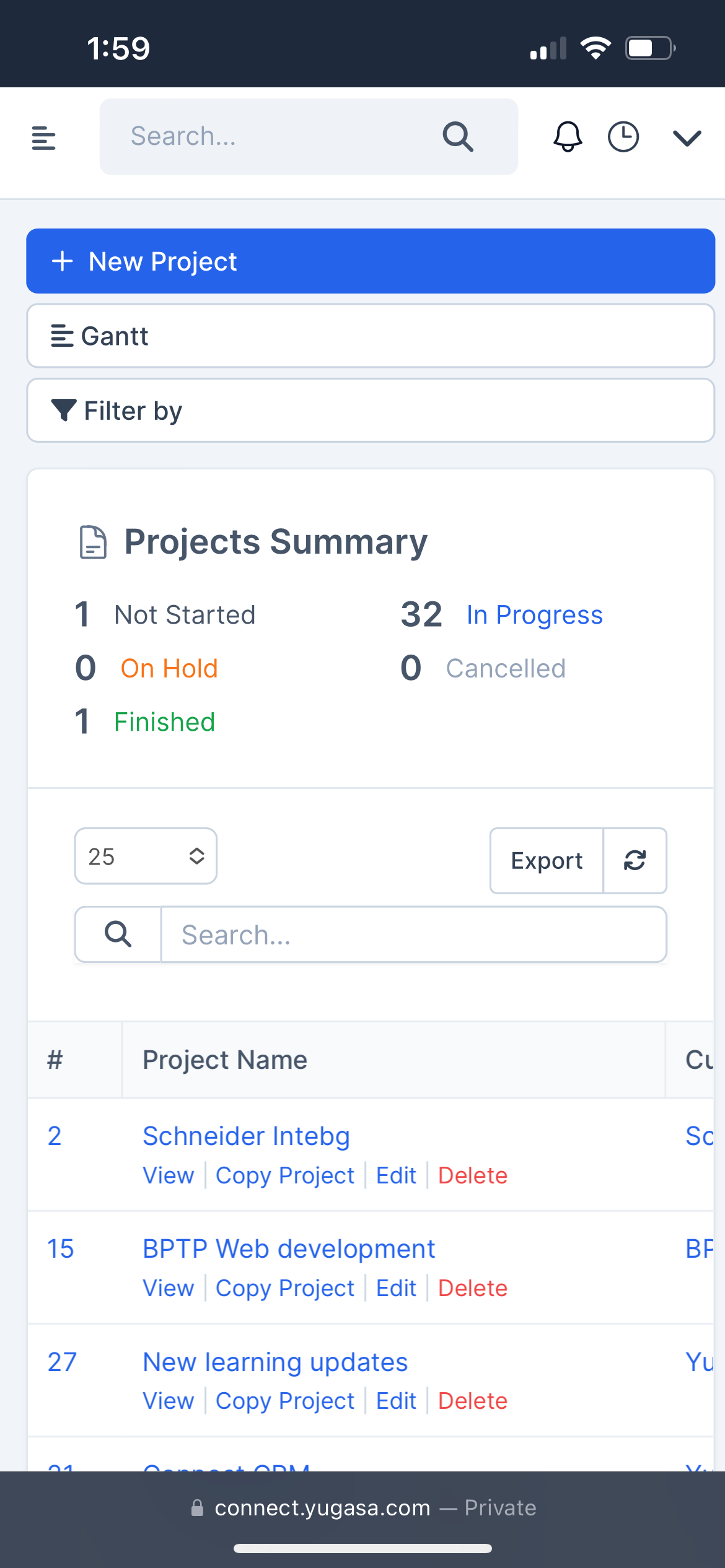Create a New Project
This screenshot has height=1568, width=725.
click(371, 261)
